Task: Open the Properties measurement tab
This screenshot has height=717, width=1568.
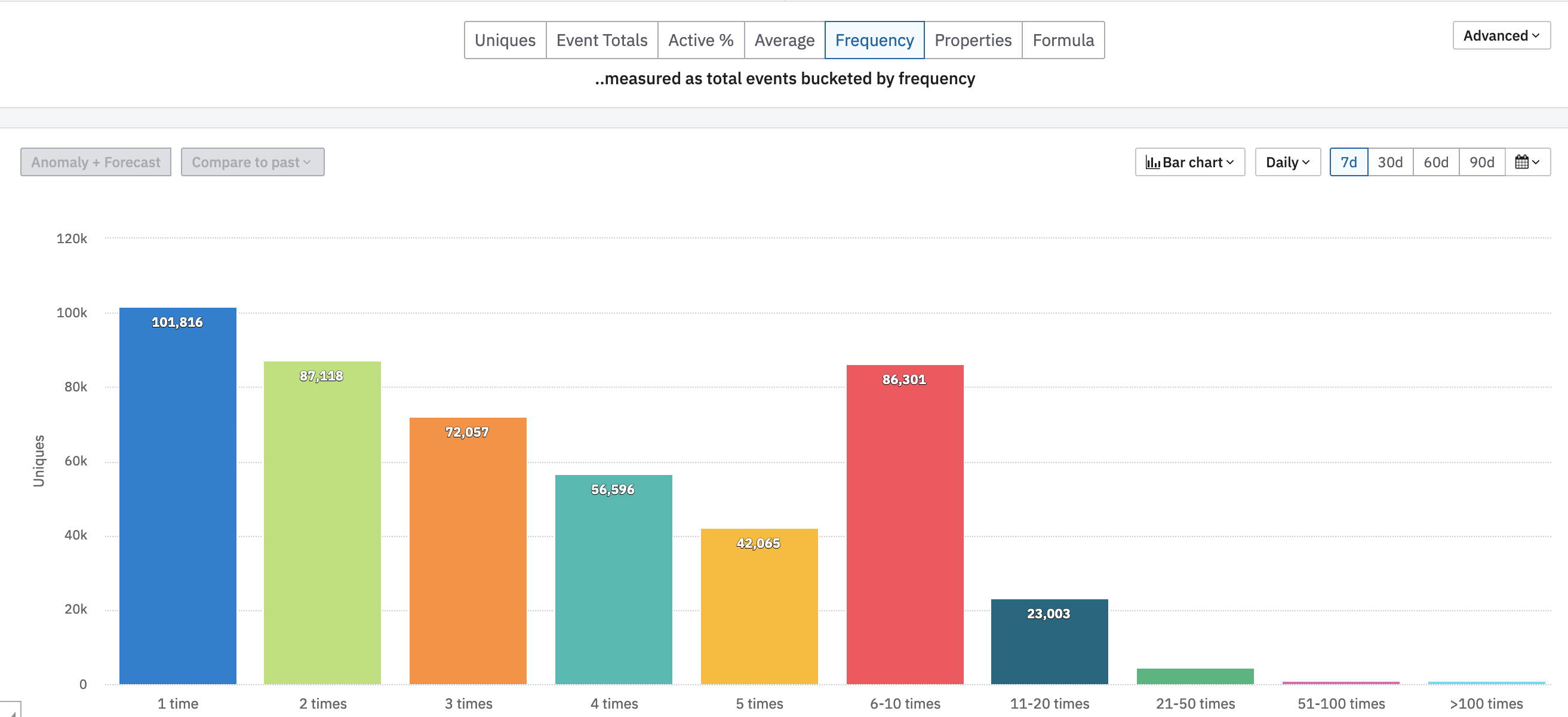Action: (x=973, y=40)
